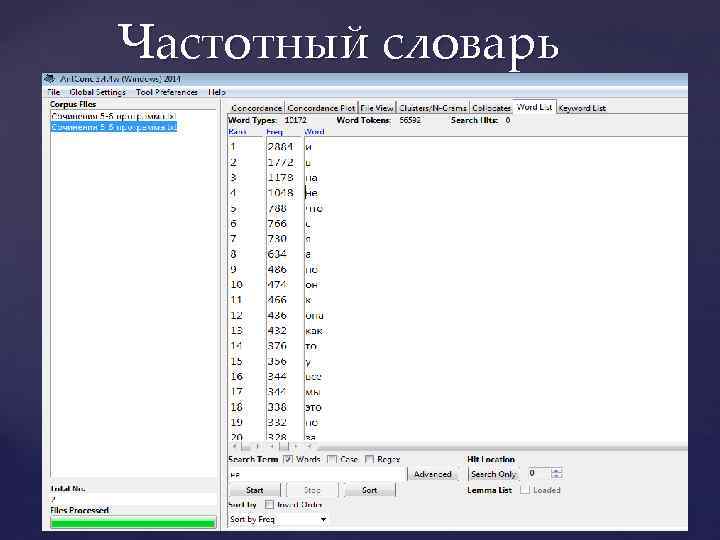
Task: Select frequency value 2884 in row 1
Action: coord(280,147)
